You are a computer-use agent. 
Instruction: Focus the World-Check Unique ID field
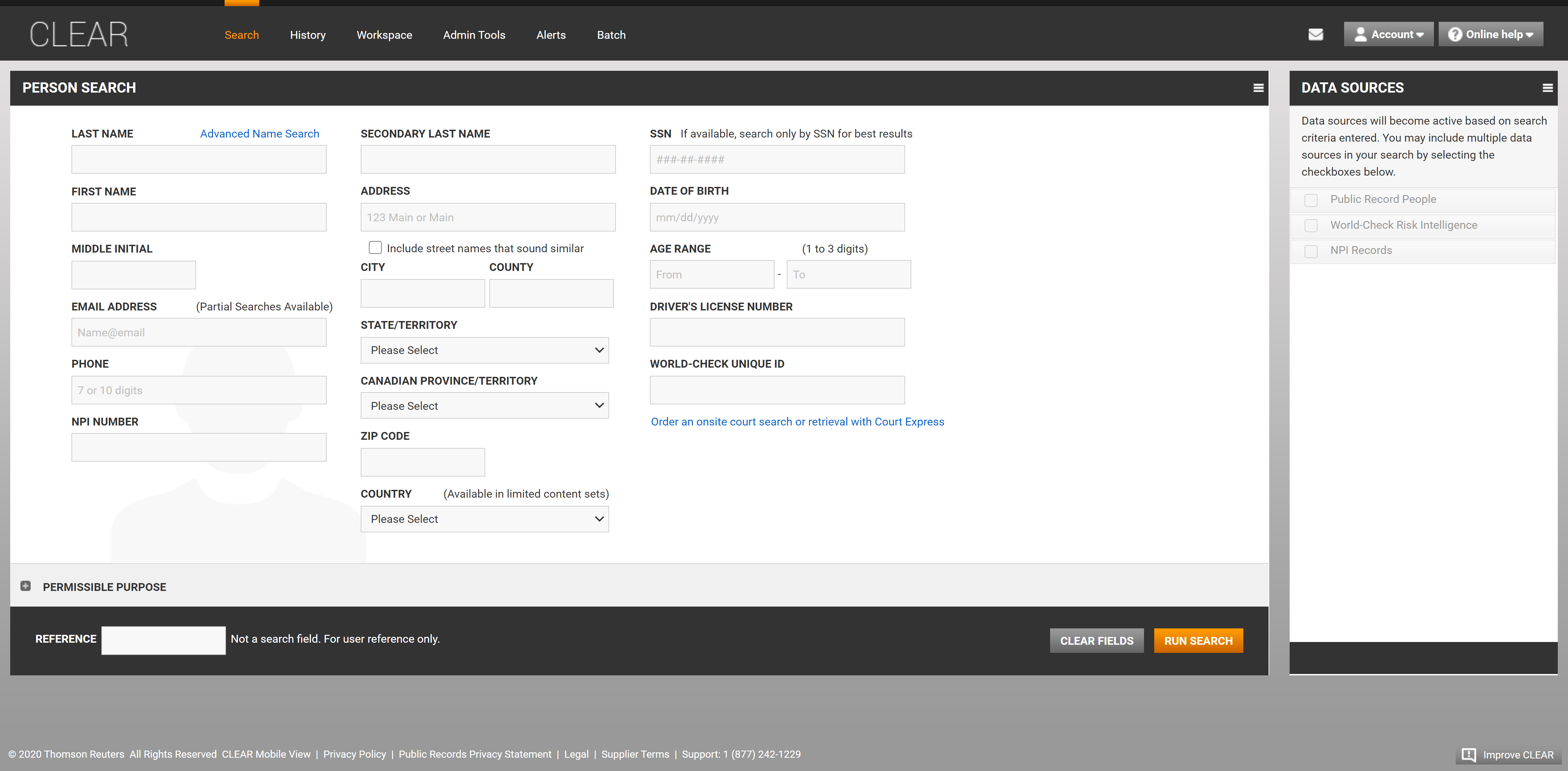[777, 390]
